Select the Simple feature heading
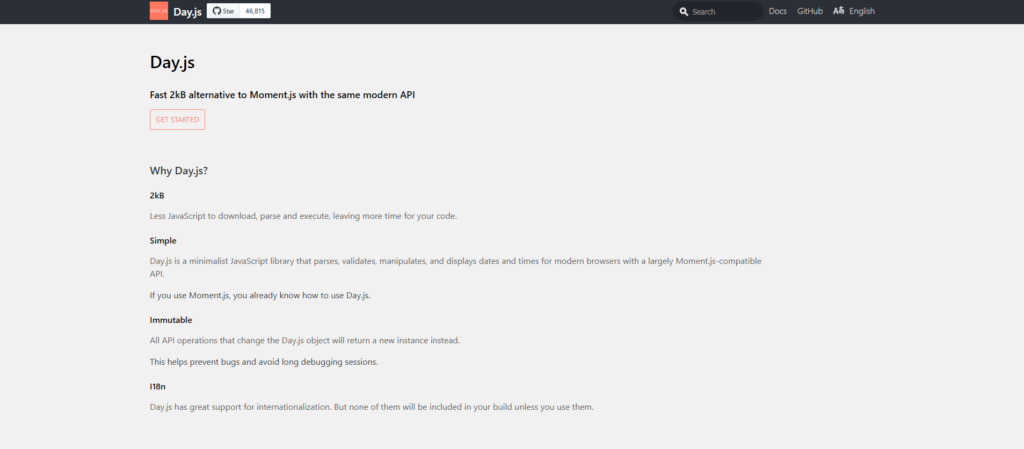 click(163, 240)
